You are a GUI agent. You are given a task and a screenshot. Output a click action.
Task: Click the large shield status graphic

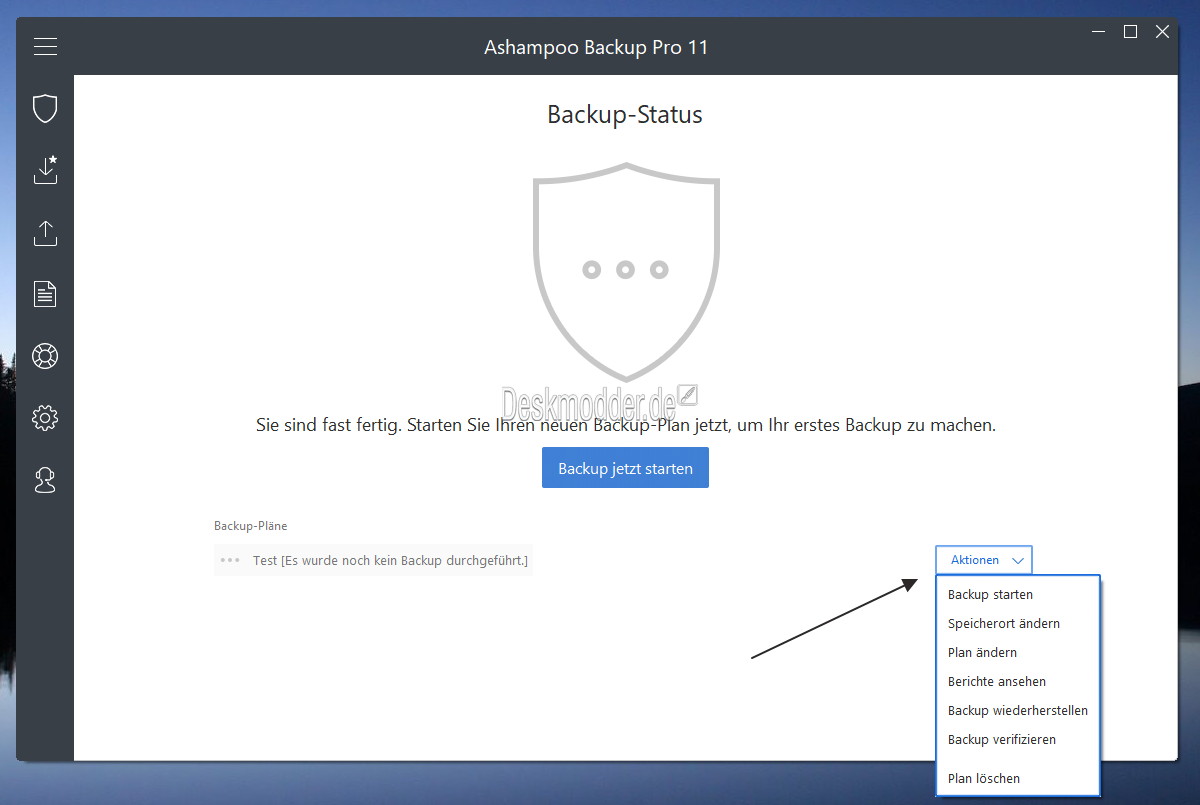(x=626, y=272)
